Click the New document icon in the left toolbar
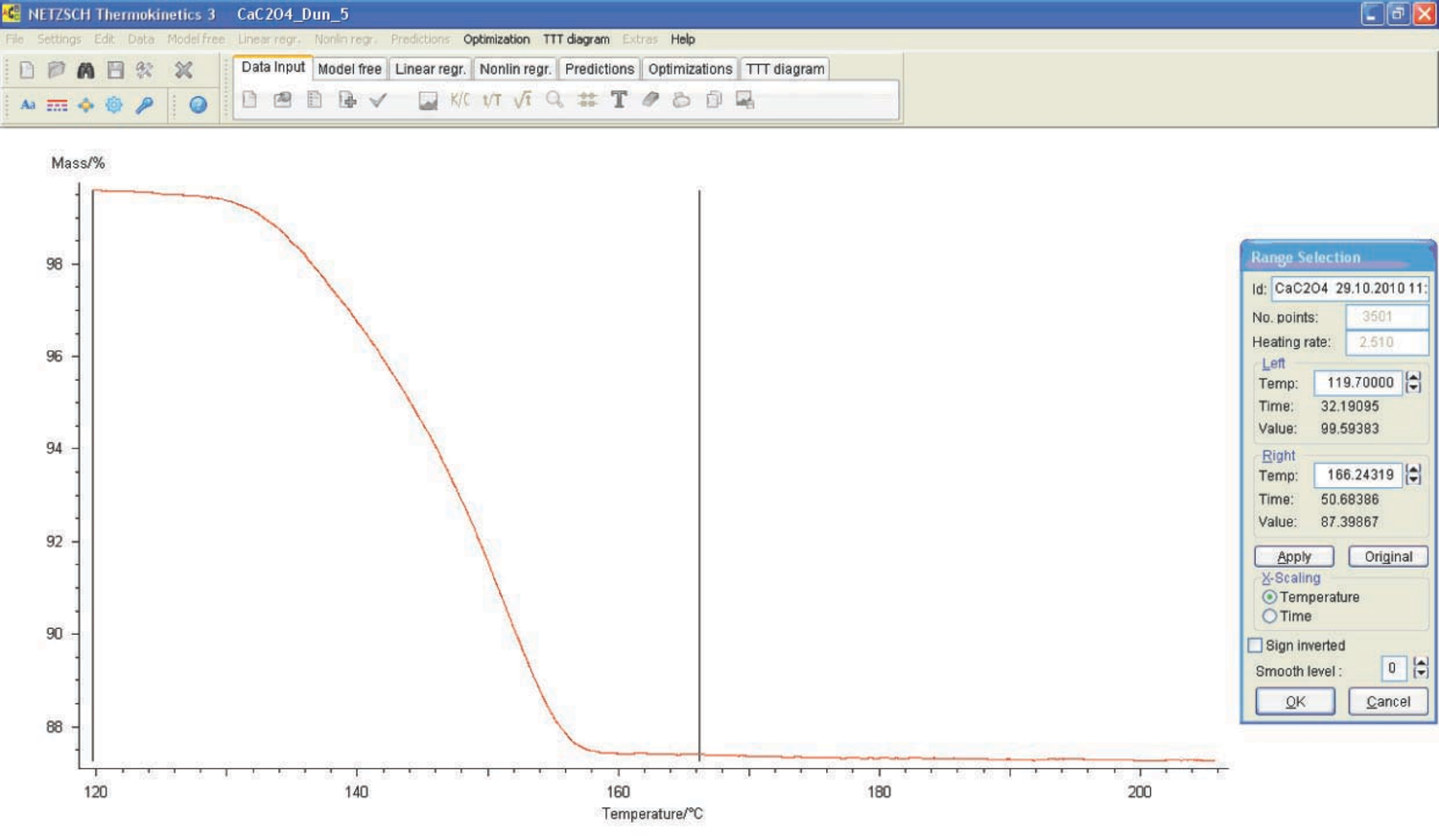The image size is (1439, 840). [27, 70]
